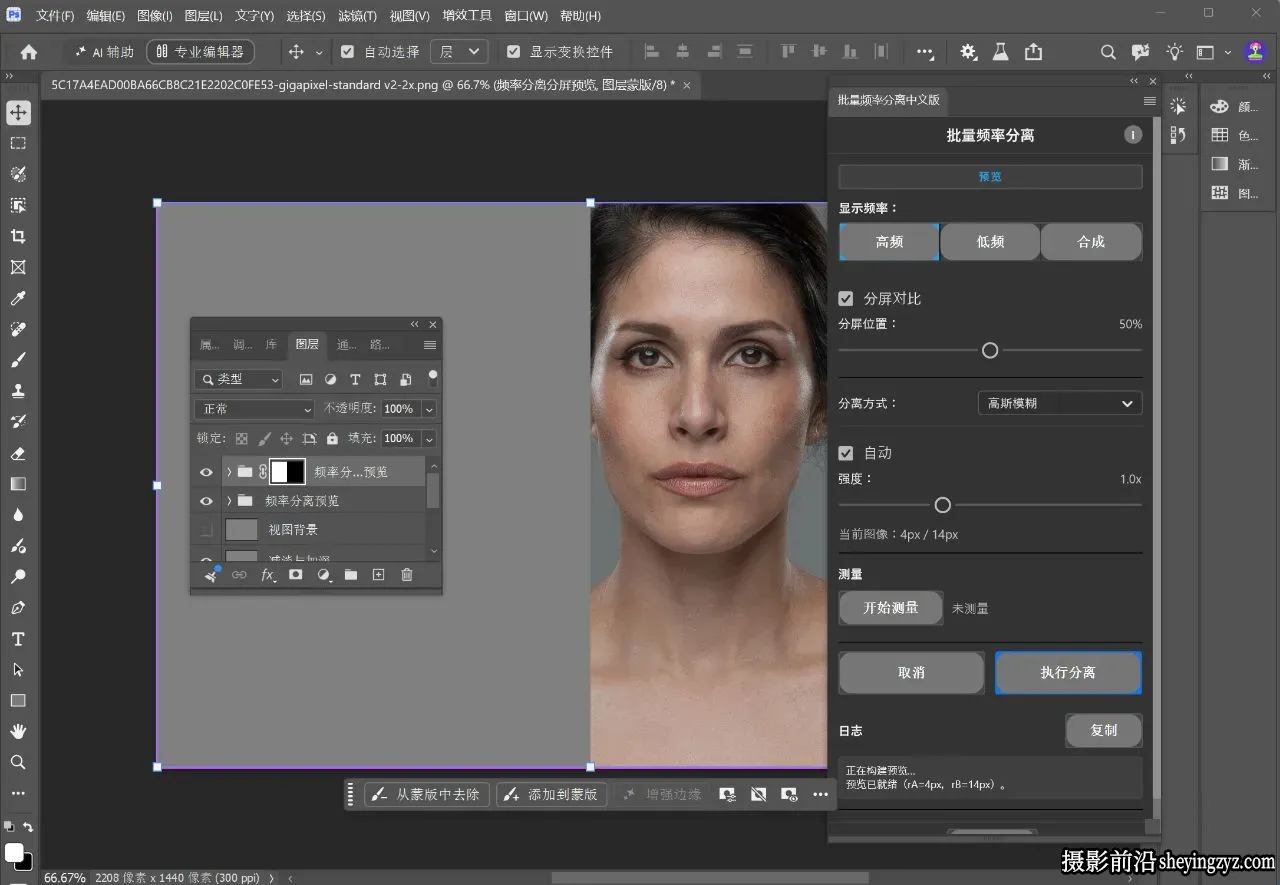Select the Hand tool
Screen dimensions: 1280x885
click(18, 731)
